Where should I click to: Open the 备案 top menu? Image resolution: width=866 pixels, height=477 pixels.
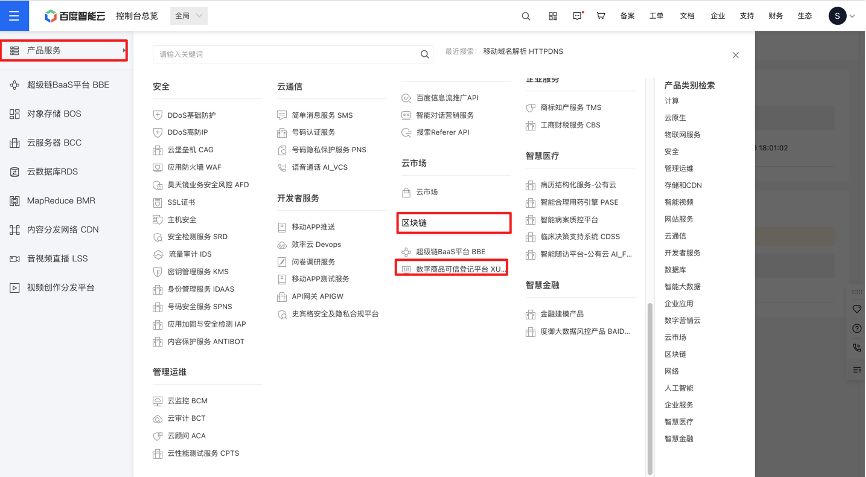coord(627,16)
